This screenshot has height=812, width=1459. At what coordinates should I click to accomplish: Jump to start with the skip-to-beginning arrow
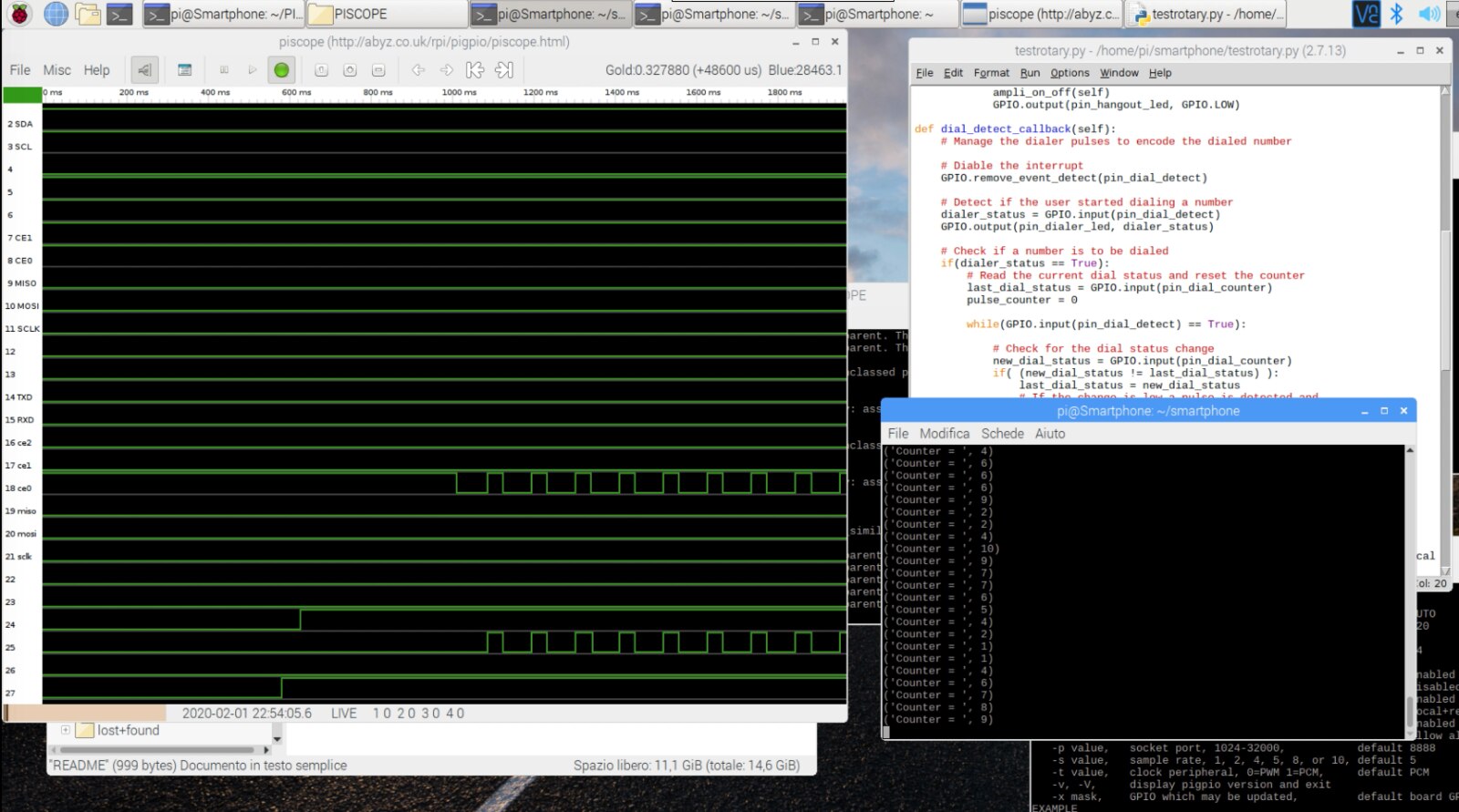(x=474, y=70)
